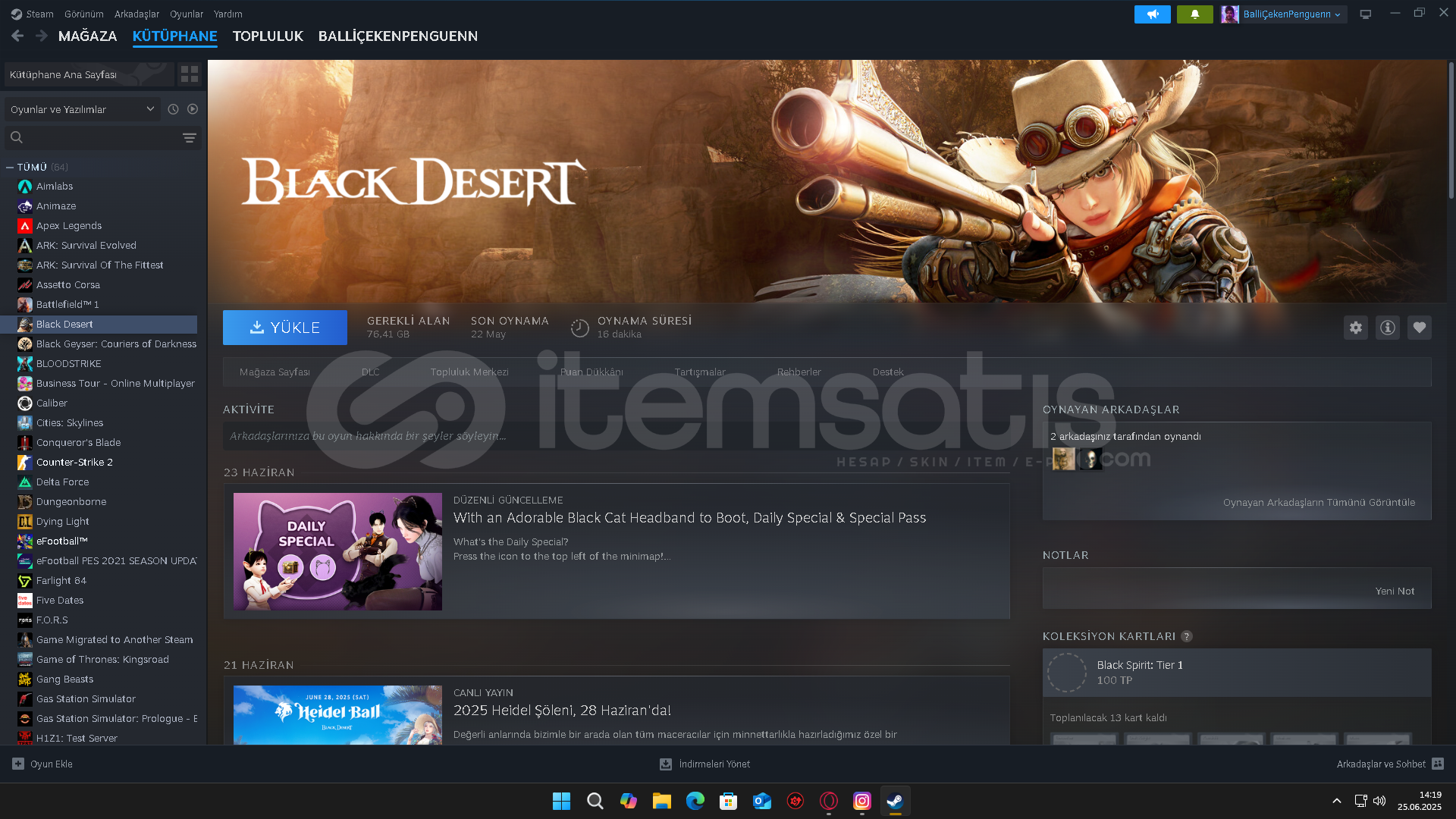This screenshot has height=819, width=1456.
Task: Switch library to grid collections view
Action: click(190, 74)
